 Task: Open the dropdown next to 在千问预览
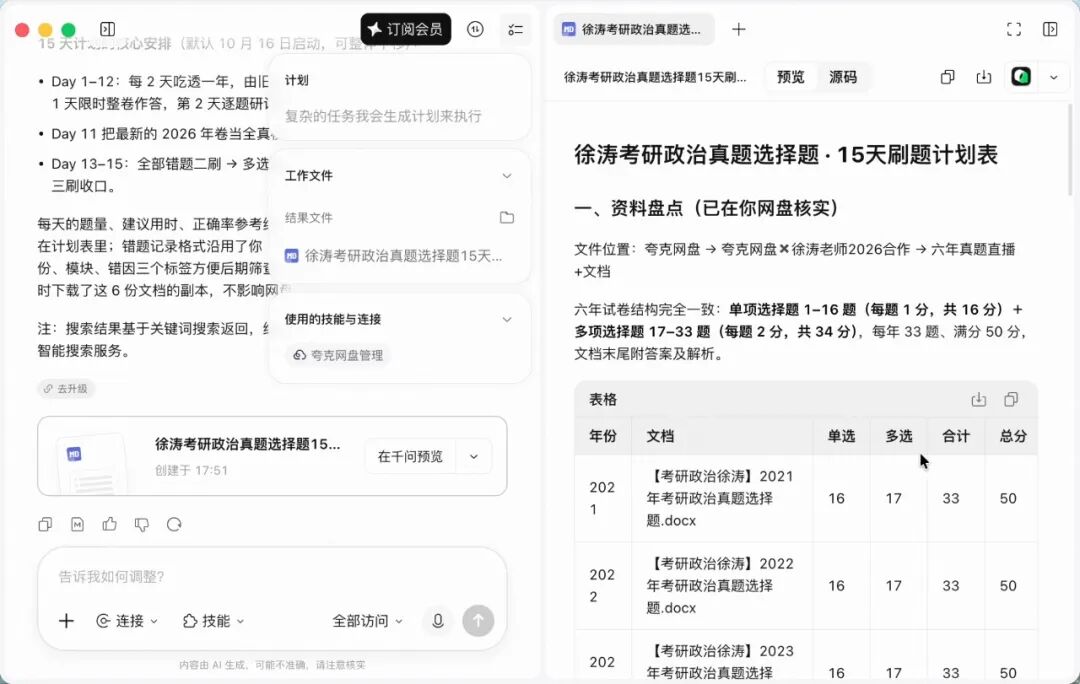474,456
